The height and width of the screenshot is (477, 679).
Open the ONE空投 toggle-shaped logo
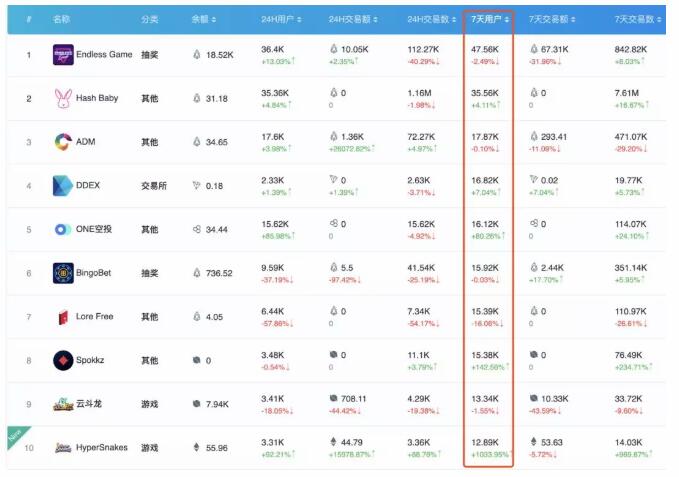tap(63, 229)
